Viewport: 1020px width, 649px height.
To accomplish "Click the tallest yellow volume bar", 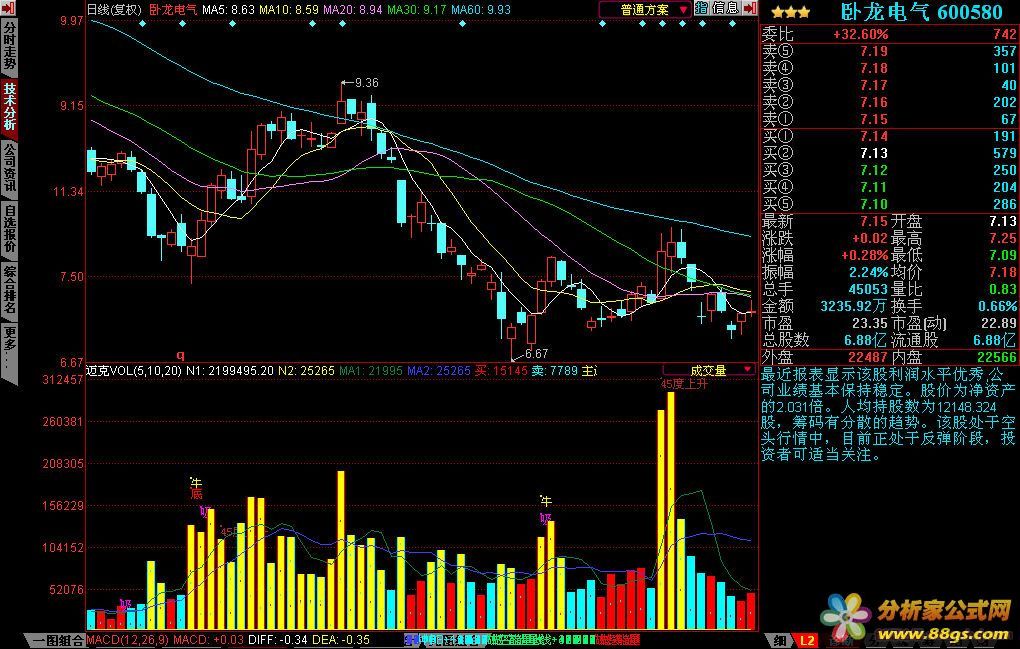I will pos(671,510).
